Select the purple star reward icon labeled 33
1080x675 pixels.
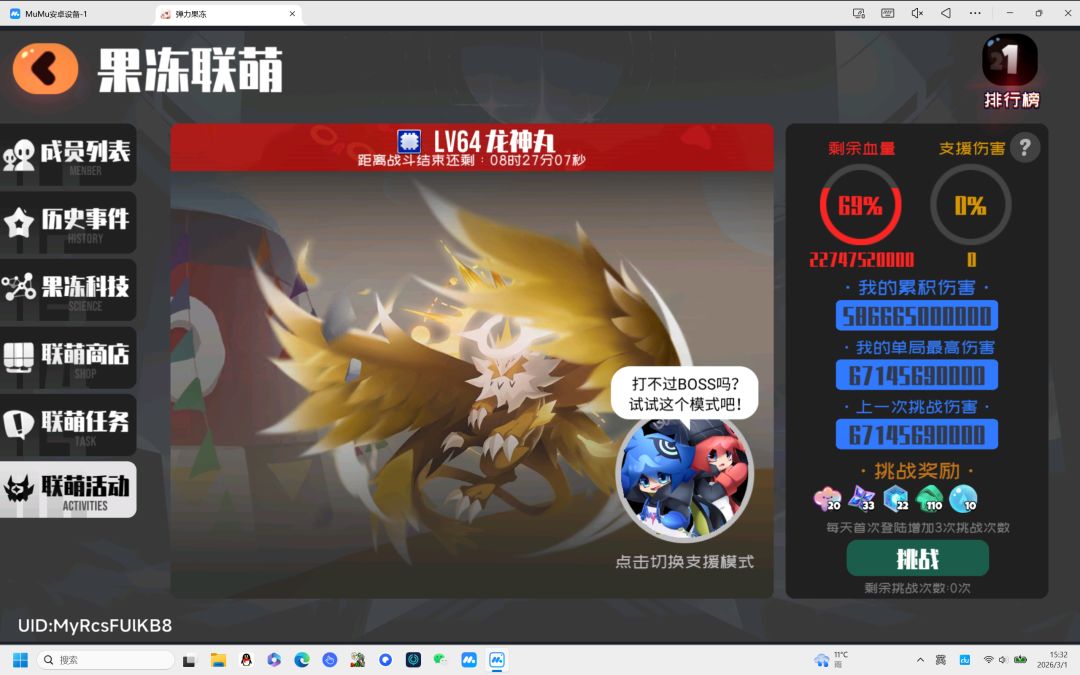click(x=862, y=499)
